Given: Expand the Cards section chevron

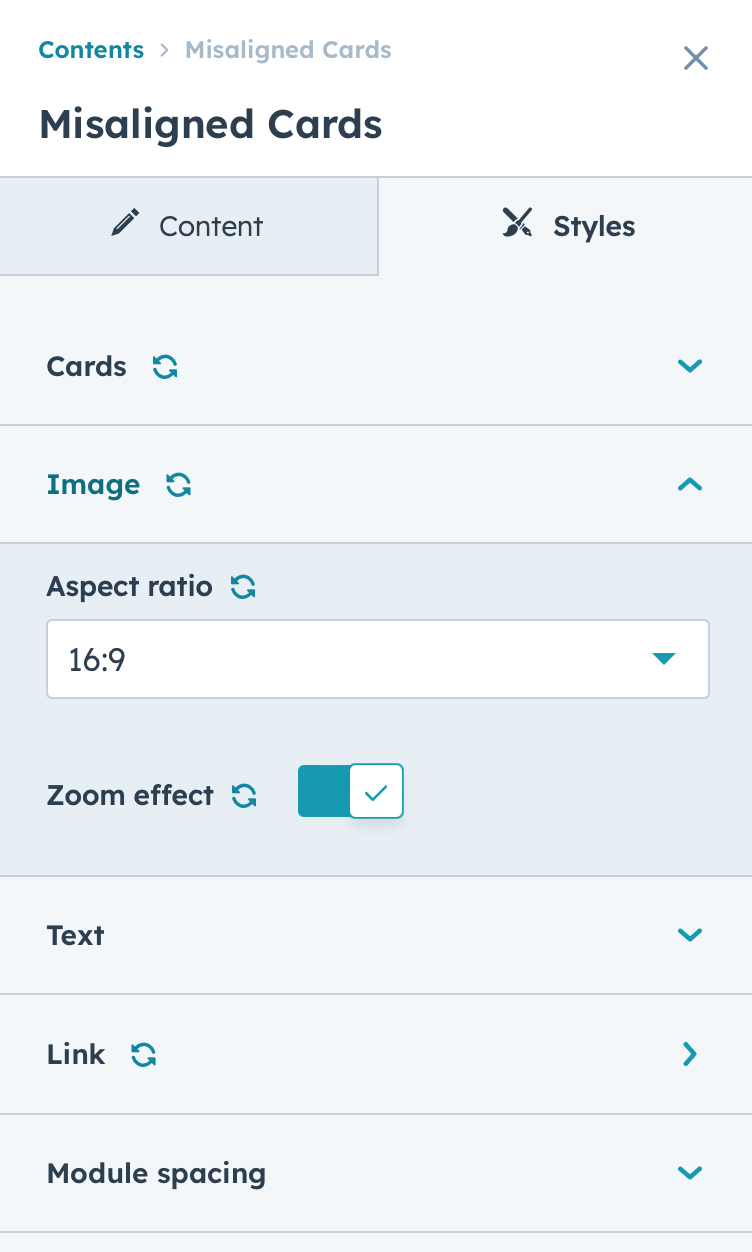Looking at the screenshot, I should click(x=690, y=366).
